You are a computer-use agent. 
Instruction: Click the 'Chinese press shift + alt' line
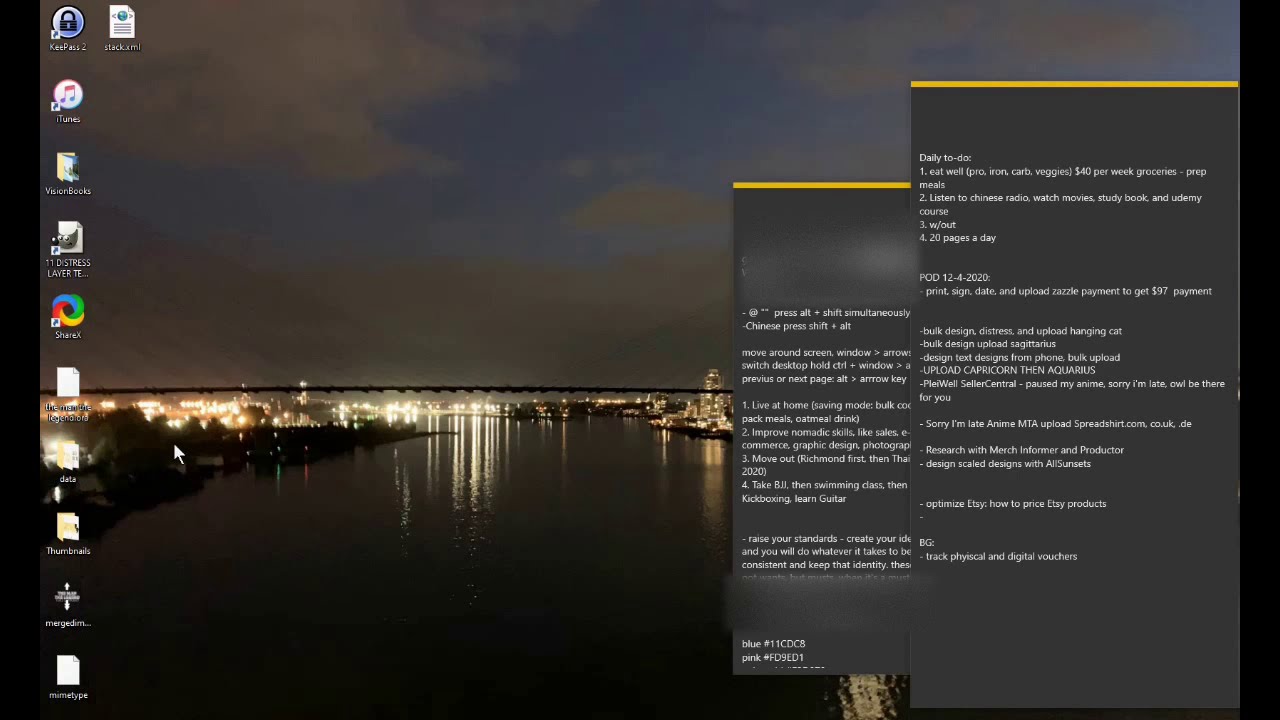coord(797,326)
